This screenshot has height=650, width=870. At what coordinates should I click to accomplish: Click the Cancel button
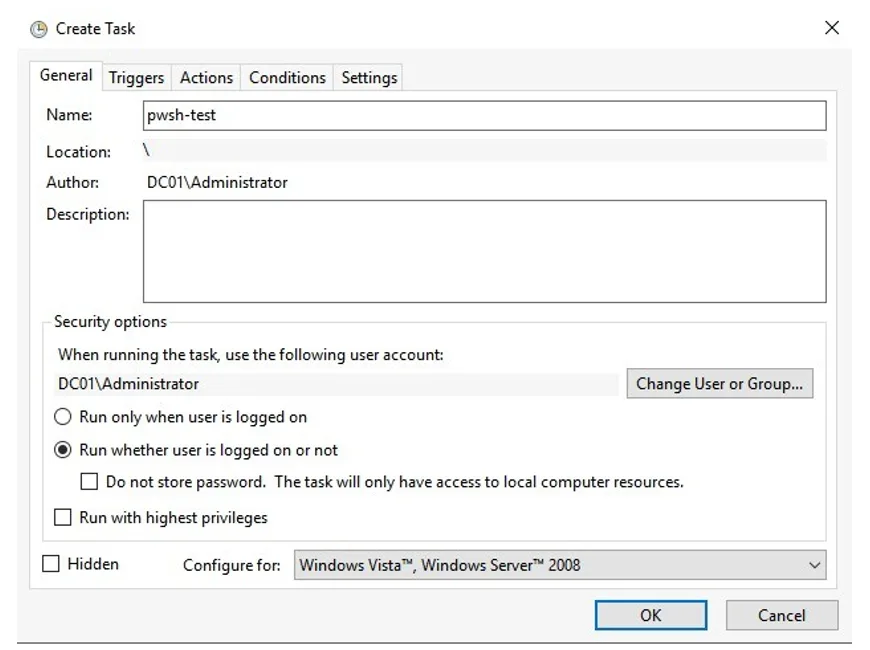coord(781,615)
